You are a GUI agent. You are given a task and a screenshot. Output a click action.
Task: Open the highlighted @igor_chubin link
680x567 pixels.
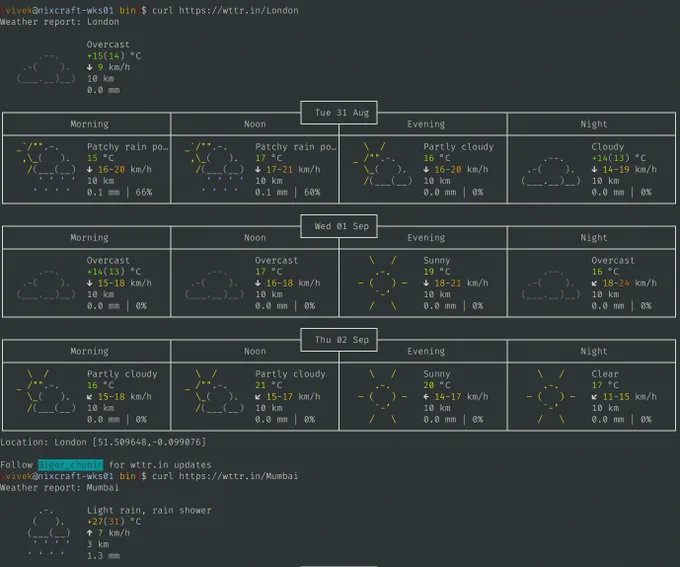70,465
